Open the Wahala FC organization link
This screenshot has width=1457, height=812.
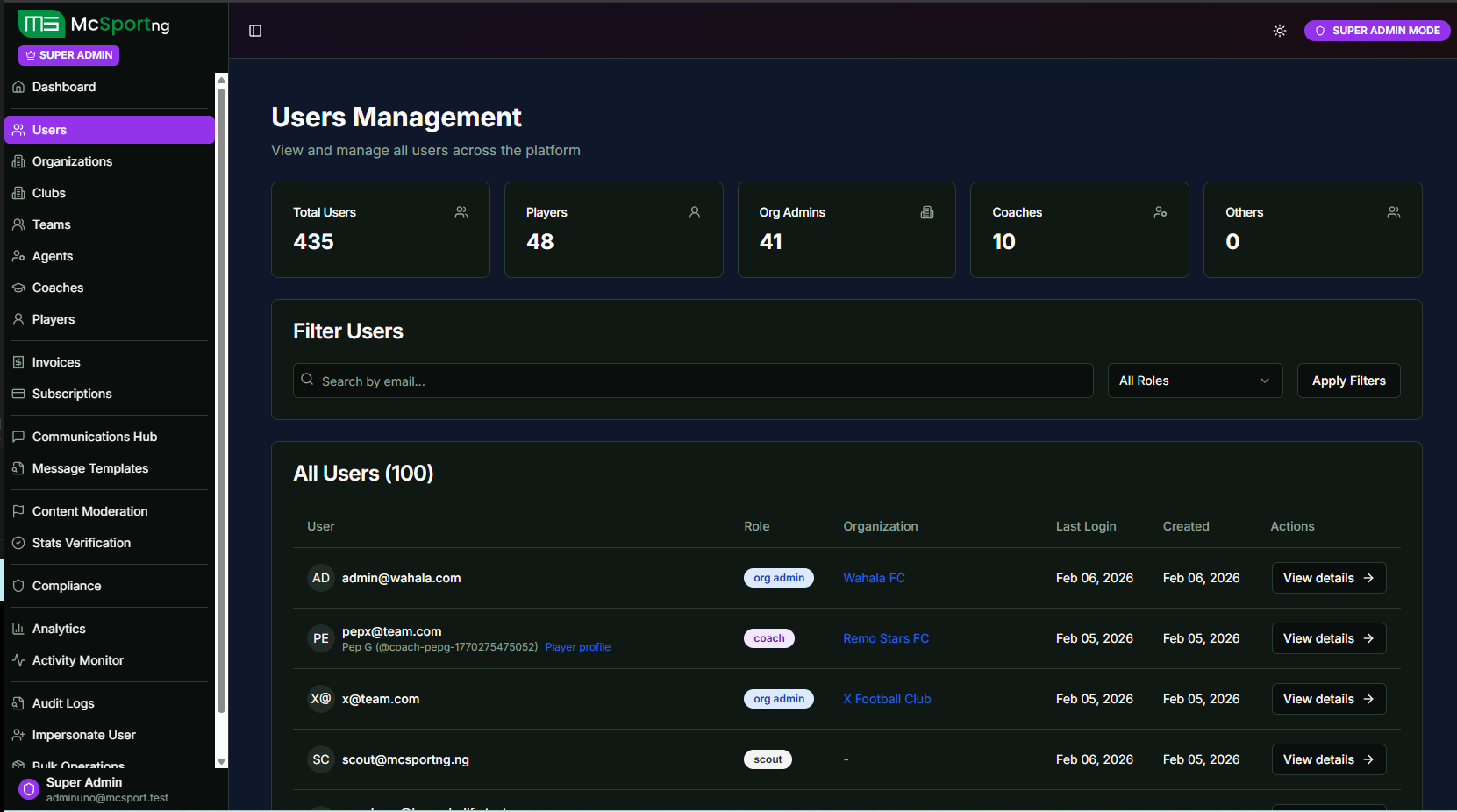[x=874, y=578]
